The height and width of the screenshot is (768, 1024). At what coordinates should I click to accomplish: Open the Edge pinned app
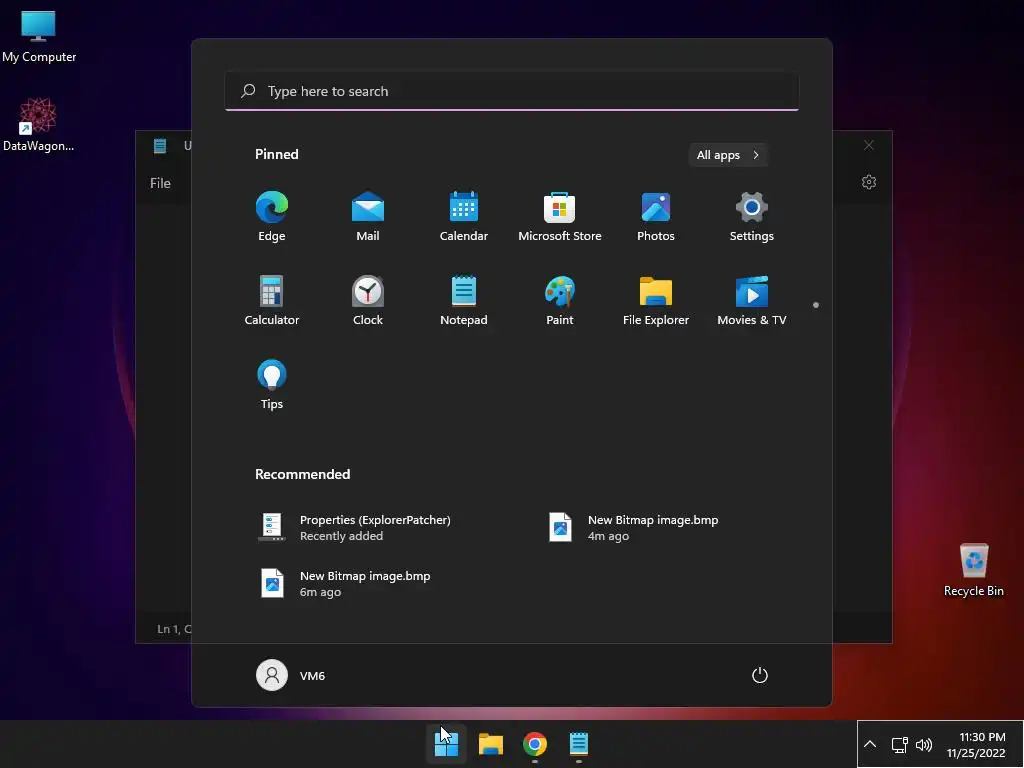[272, 216]
